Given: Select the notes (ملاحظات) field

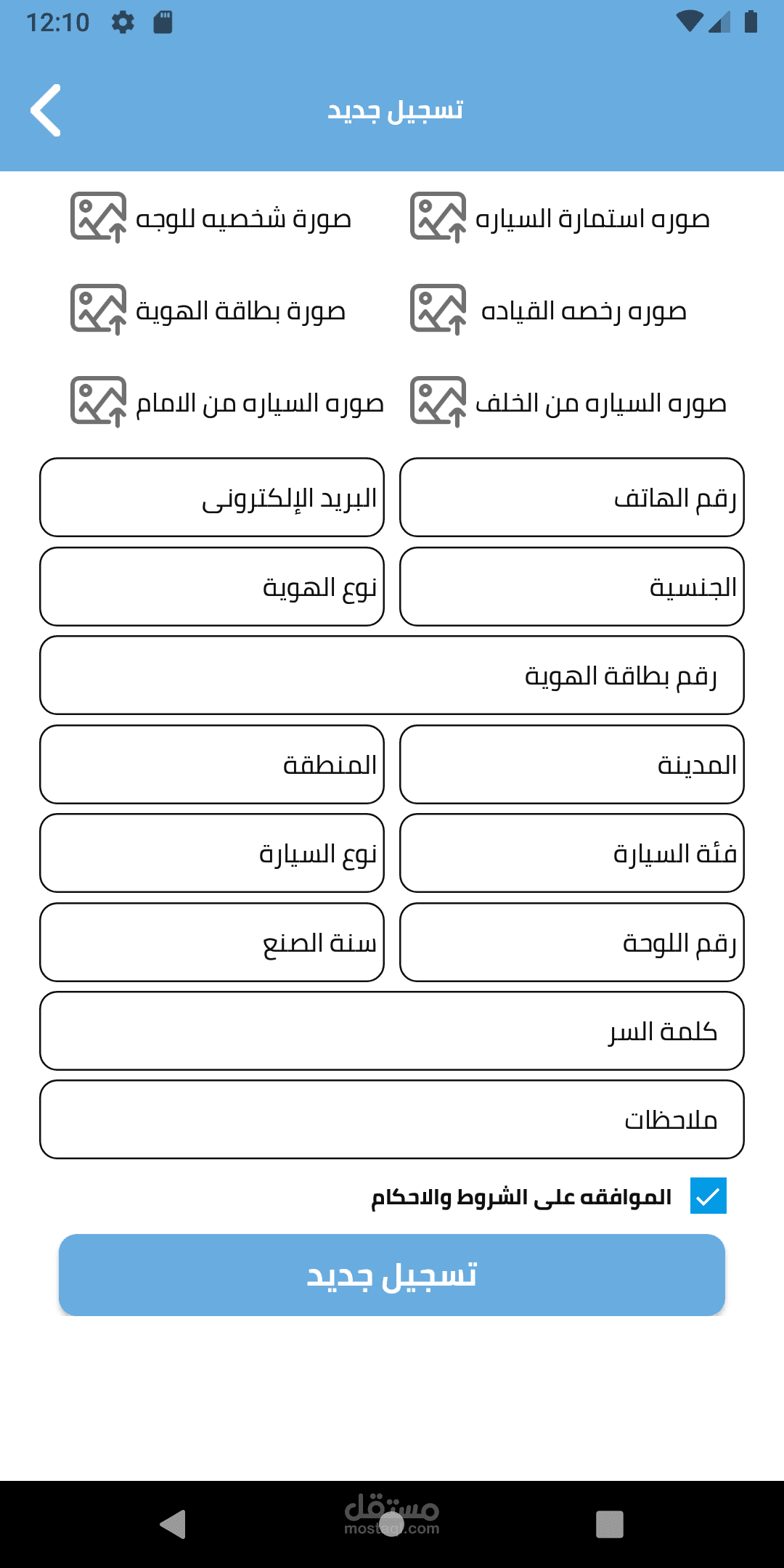Looking at the screenshot, I should [x=392, y=1119].
